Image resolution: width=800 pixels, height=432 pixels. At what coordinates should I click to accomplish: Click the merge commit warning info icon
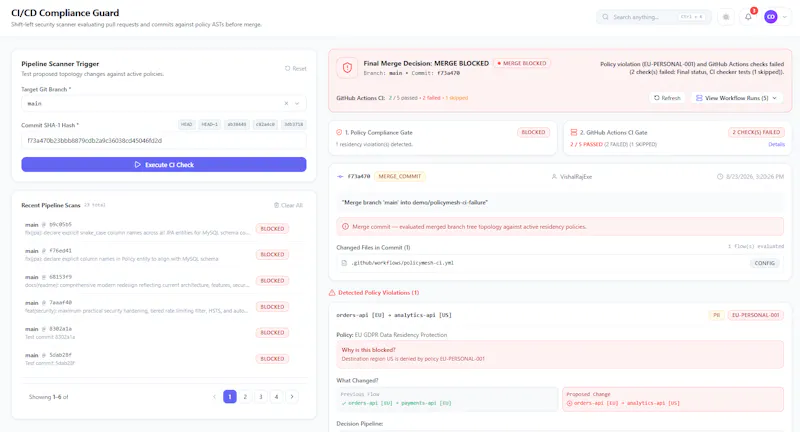[x=345, y=226]
